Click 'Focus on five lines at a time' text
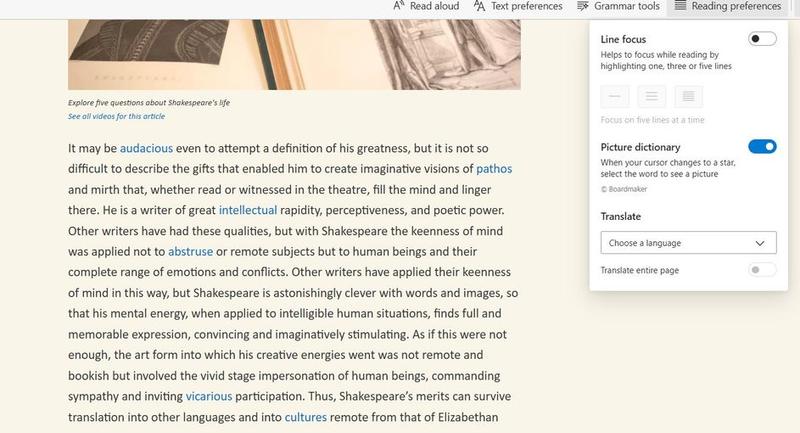Image resolution: width=800 pixels, height=433 pixels. click(x=652, y=120)
